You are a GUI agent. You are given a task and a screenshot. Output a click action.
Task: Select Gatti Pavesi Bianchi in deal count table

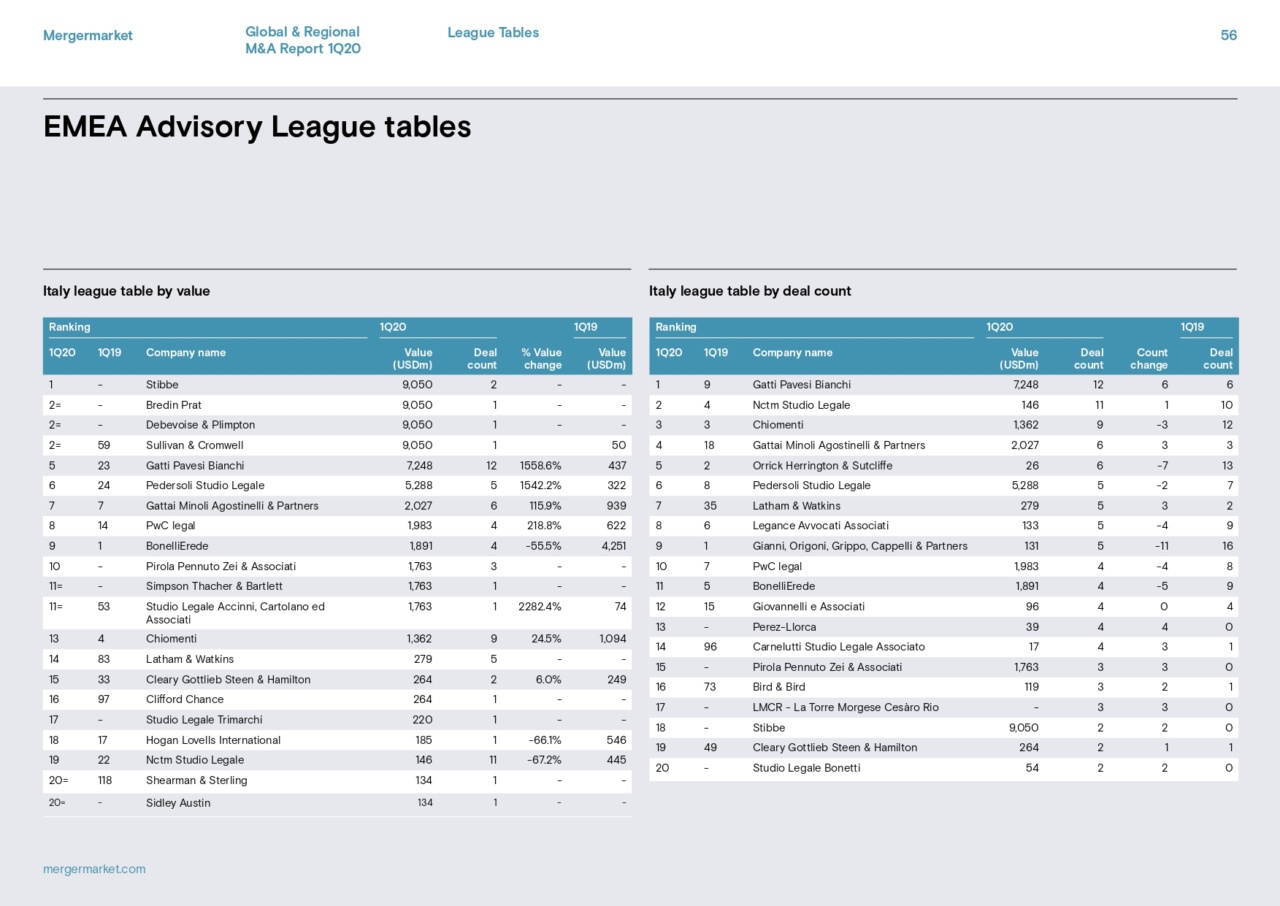(x=802, y=385)
